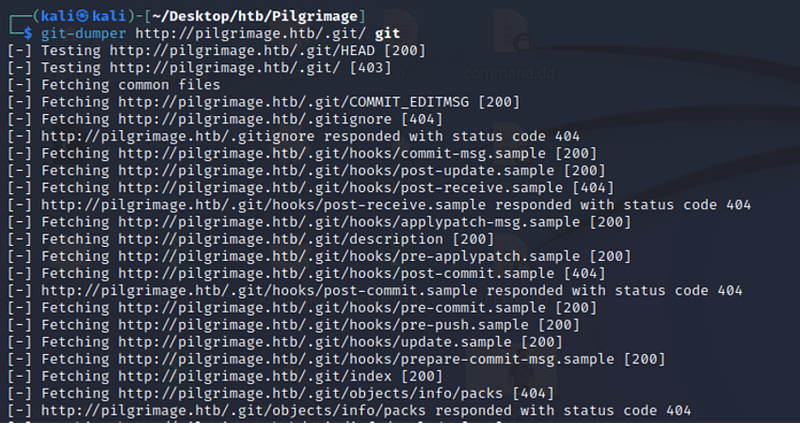This screenshot has height=424, width=800.
Task: Click the pre-commit.sample hook URL
Action: 332,308
